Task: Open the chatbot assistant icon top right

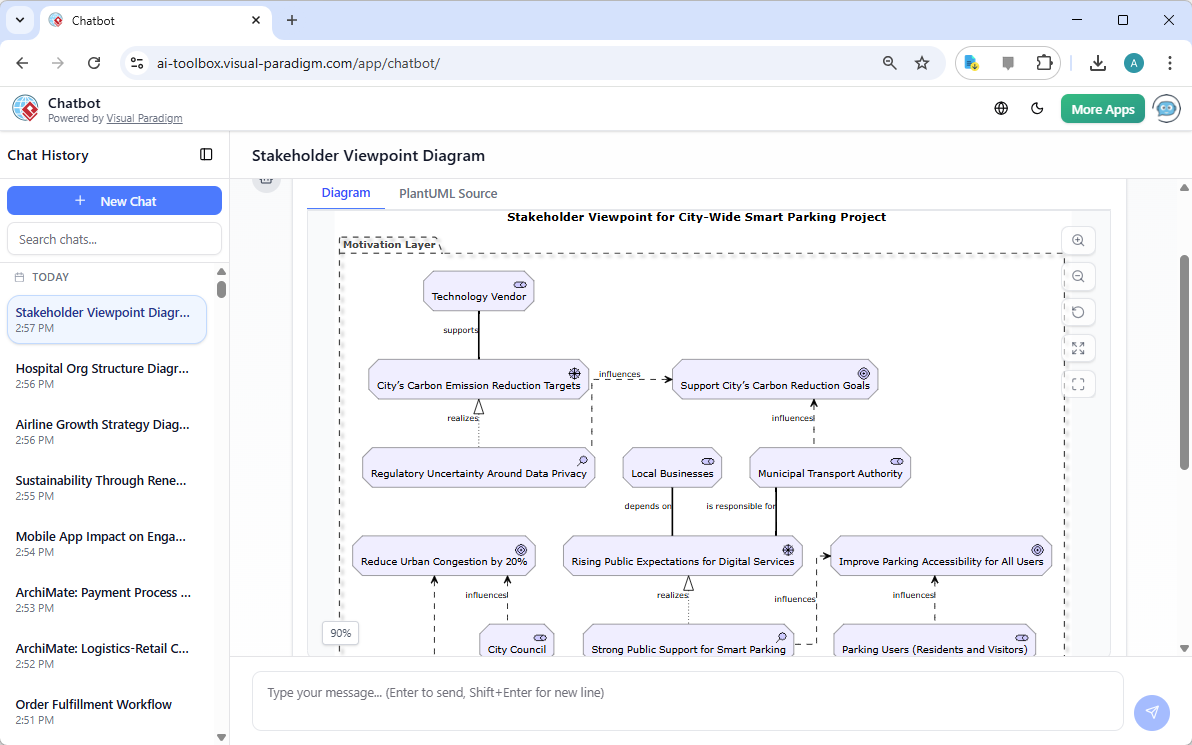Action: click(1166, 108)
